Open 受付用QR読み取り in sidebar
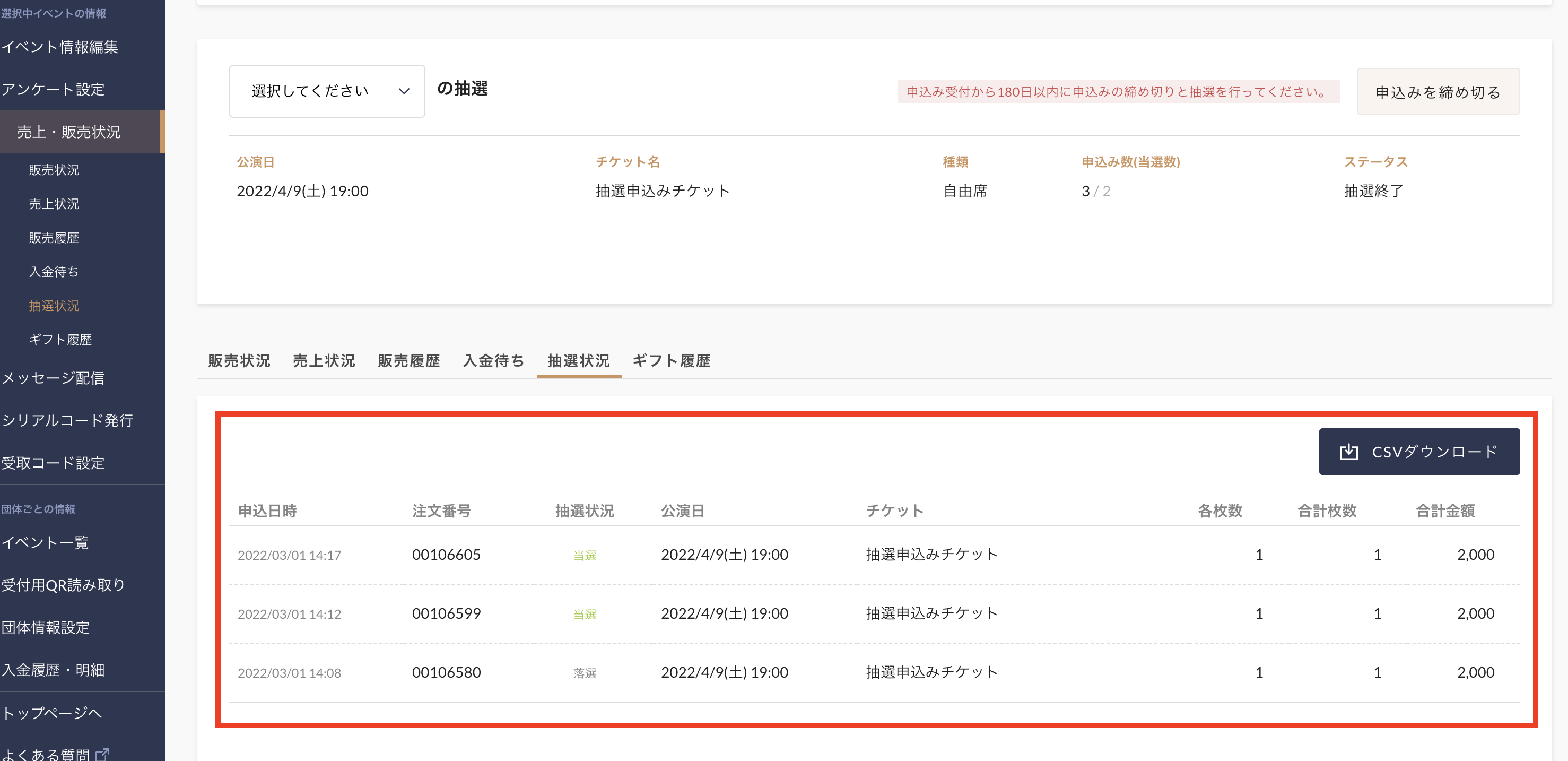1568x761 pixels. point(63,585)
